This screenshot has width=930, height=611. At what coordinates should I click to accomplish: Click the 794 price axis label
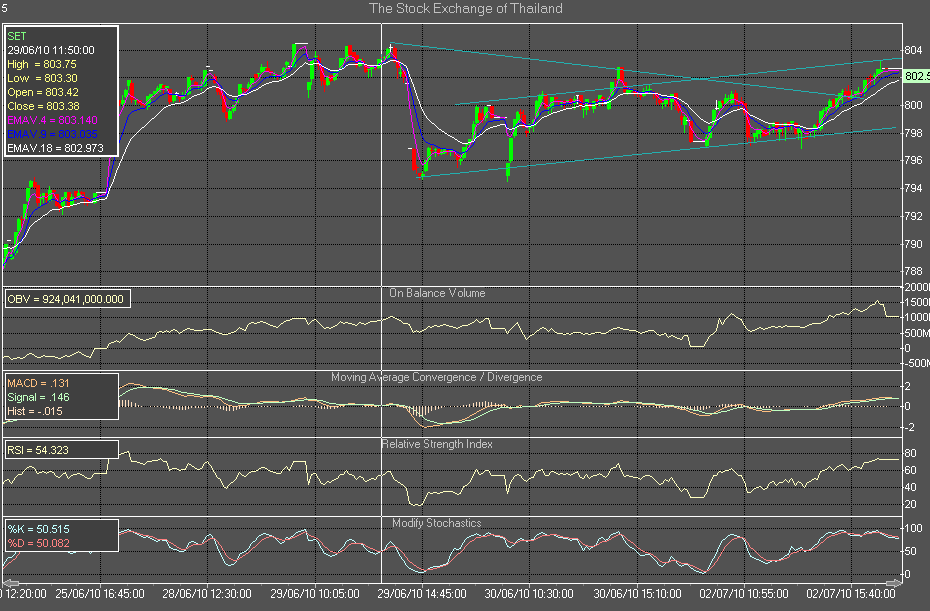tap(913, 189)
